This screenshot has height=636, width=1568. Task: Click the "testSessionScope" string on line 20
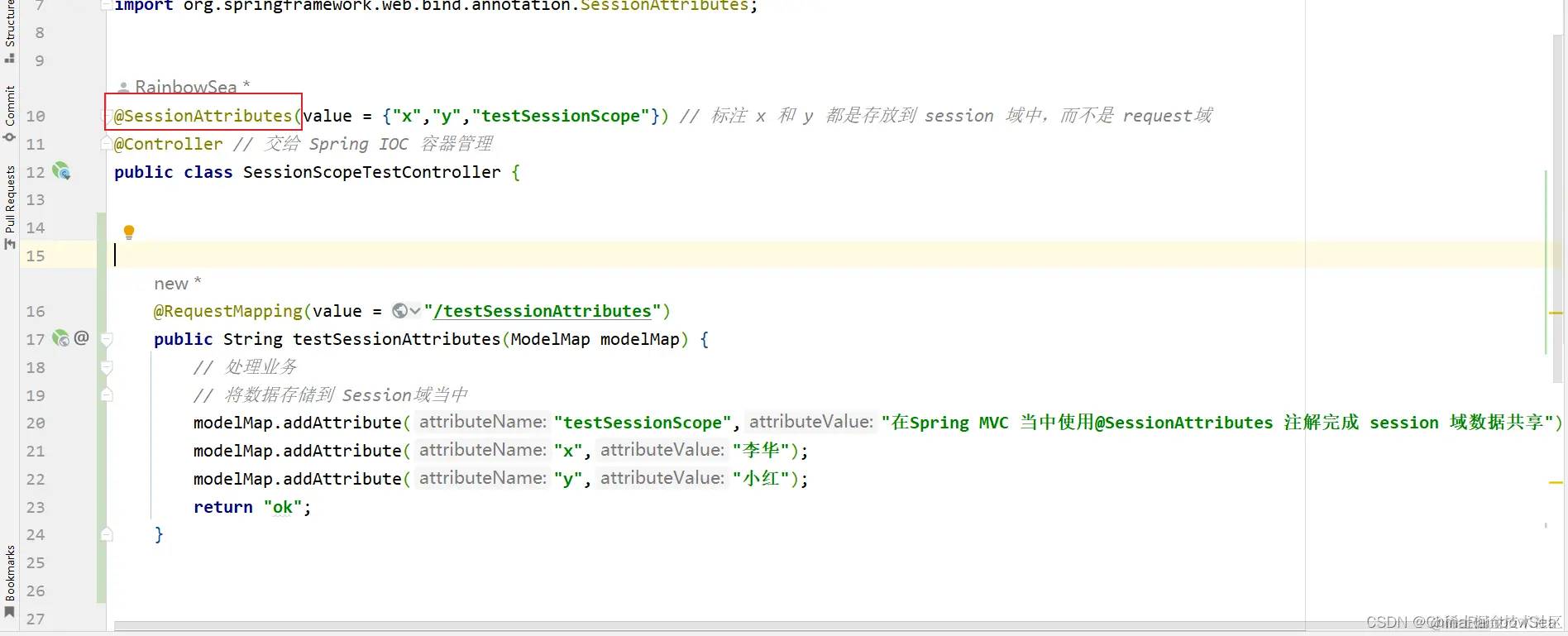pos(643,423)
